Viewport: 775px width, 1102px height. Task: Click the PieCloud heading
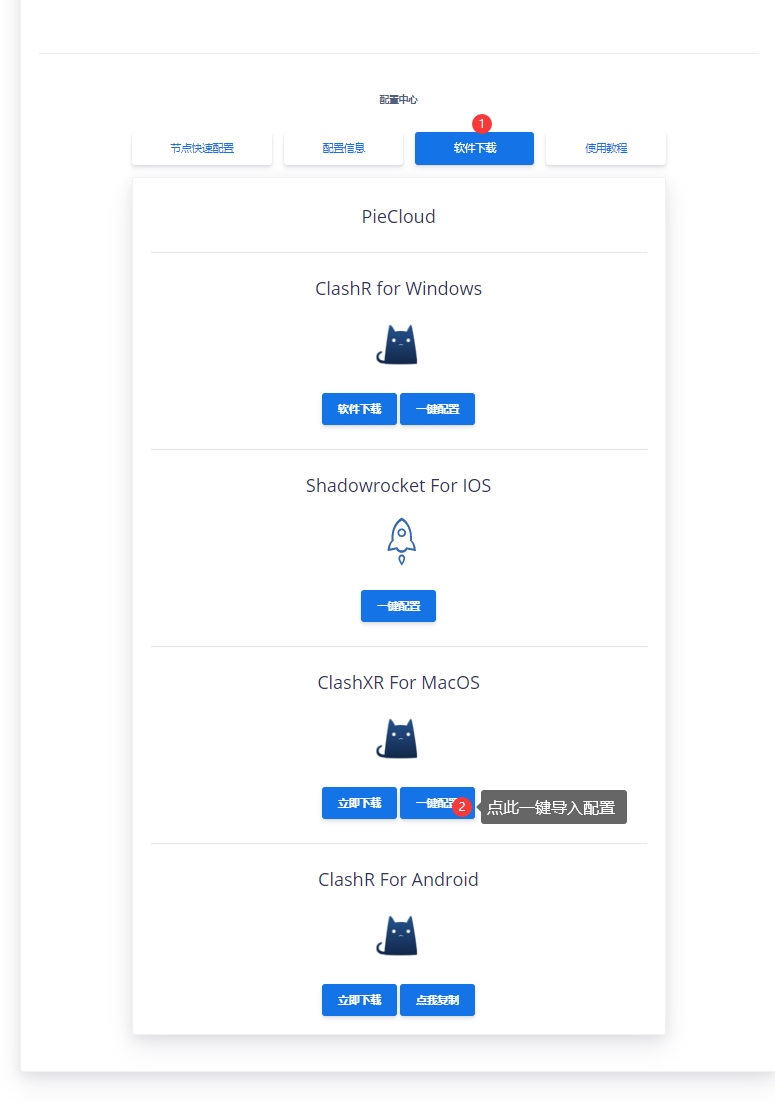click(x=398, y=216)
